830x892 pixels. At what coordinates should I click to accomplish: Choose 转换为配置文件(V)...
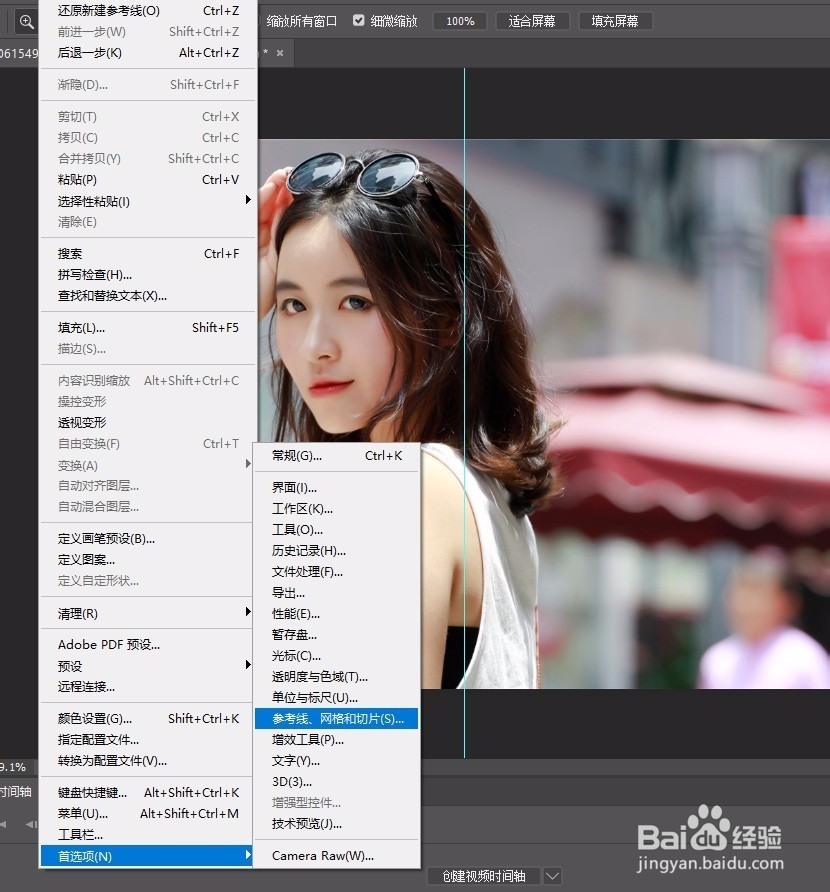click(x=148, y=761)
